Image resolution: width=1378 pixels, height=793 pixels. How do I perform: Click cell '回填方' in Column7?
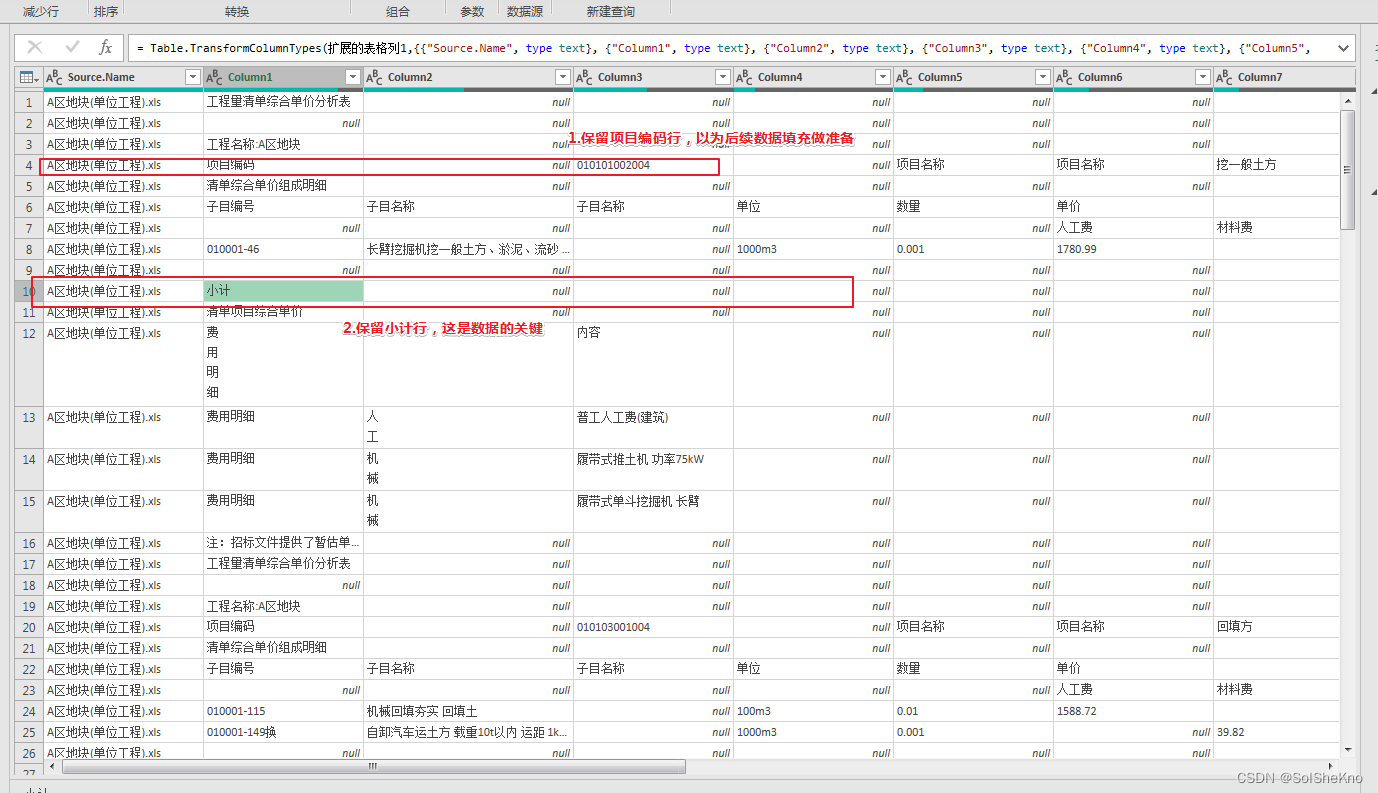pos(1276,627)
